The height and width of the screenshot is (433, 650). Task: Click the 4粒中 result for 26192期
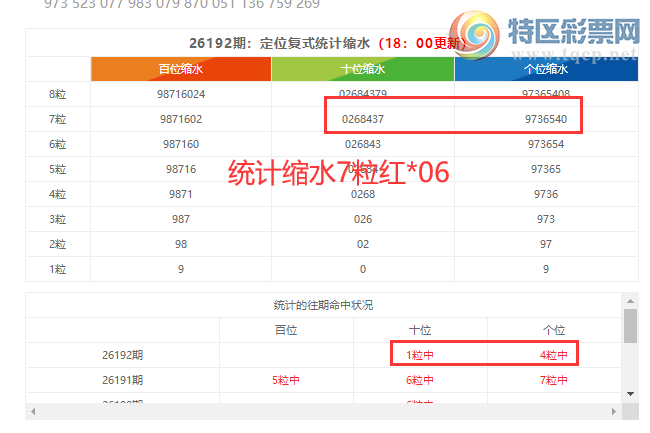point(554,355)
